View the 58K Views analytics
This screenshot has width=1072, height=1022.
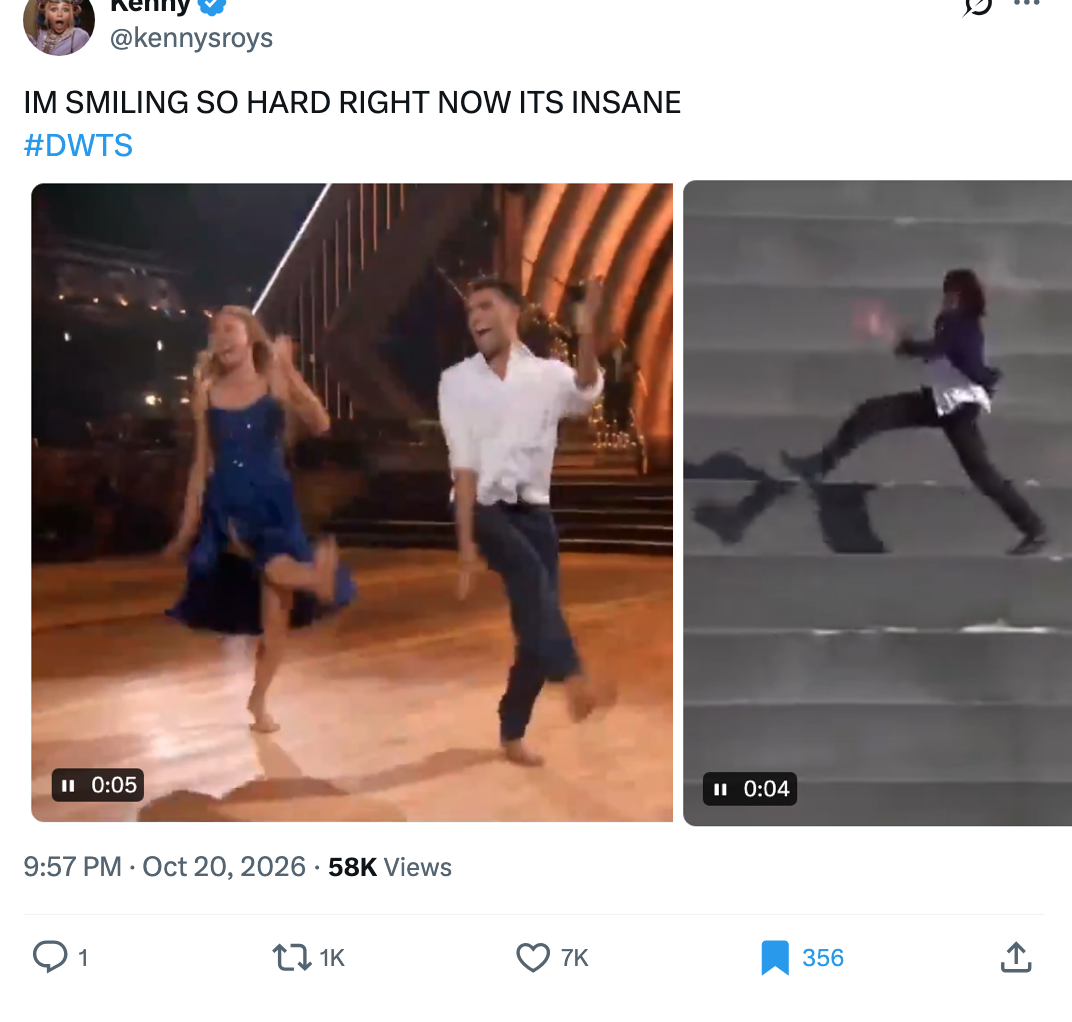[x=390, y=867]
